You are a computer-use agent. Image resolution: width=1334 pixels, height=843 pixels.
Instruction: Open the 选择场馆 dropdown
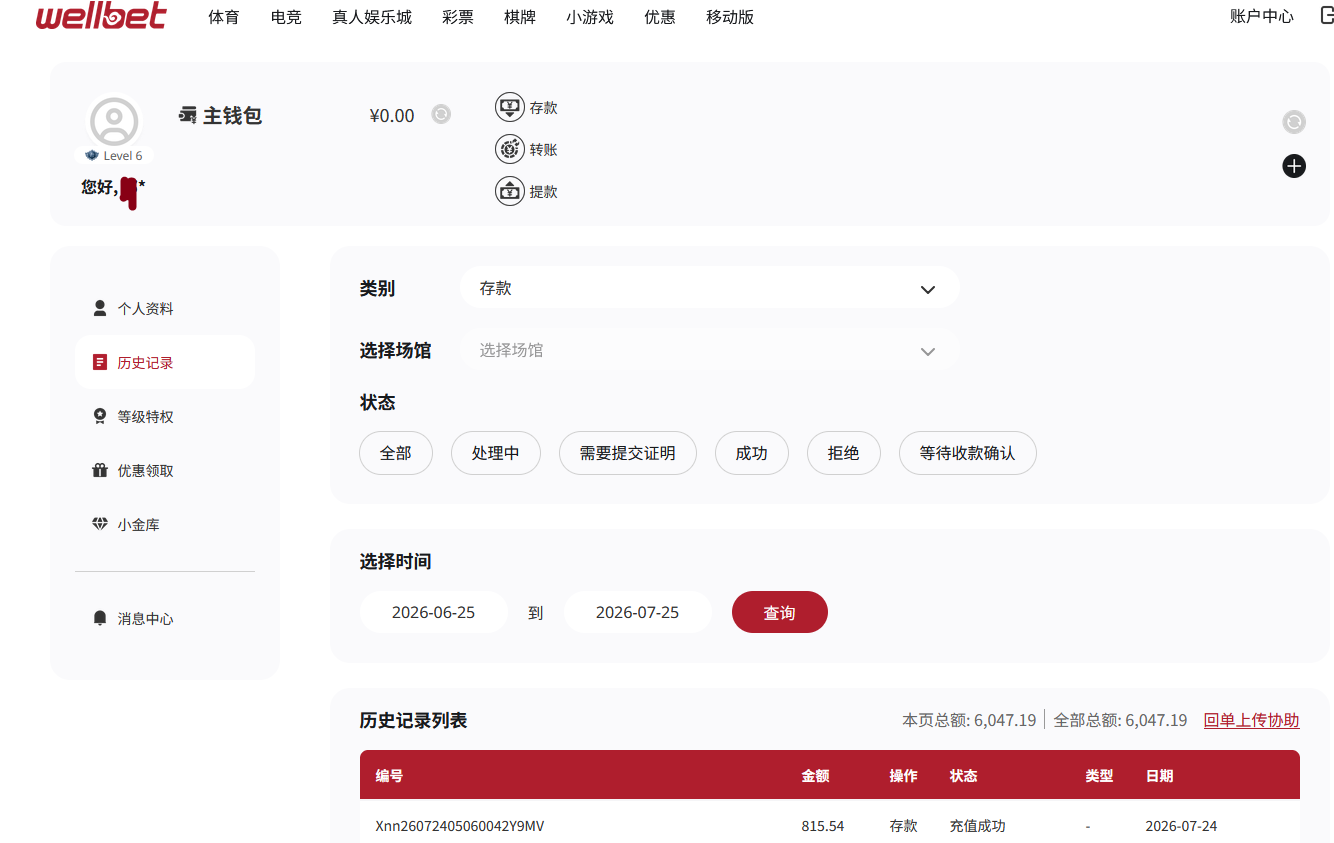709,350
